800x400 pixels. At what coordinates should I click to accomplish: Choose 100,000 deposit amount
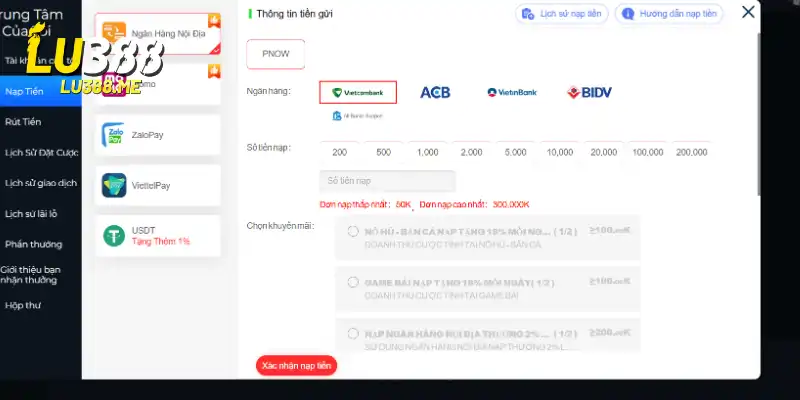(x=647, y=152)
